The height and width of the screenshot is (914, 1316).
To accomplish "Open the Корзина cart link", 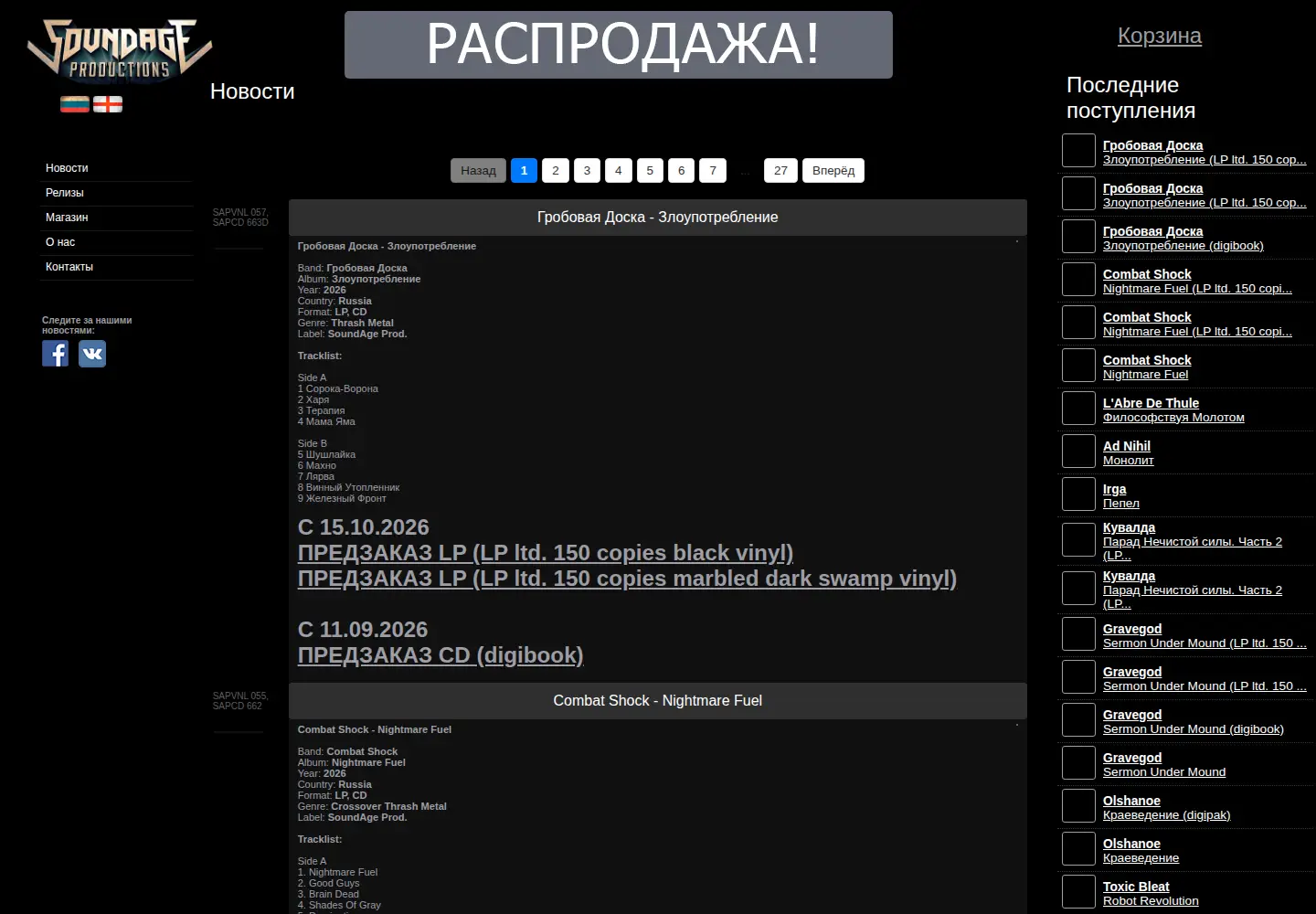I will tap(1159, 36).
